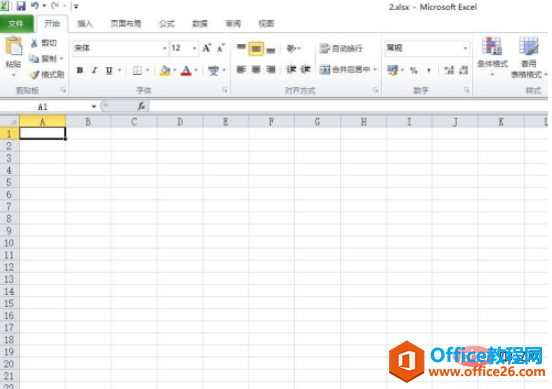Click the Cut scissors icon
This screenshot has height=389, width=552.
[34, 43]
